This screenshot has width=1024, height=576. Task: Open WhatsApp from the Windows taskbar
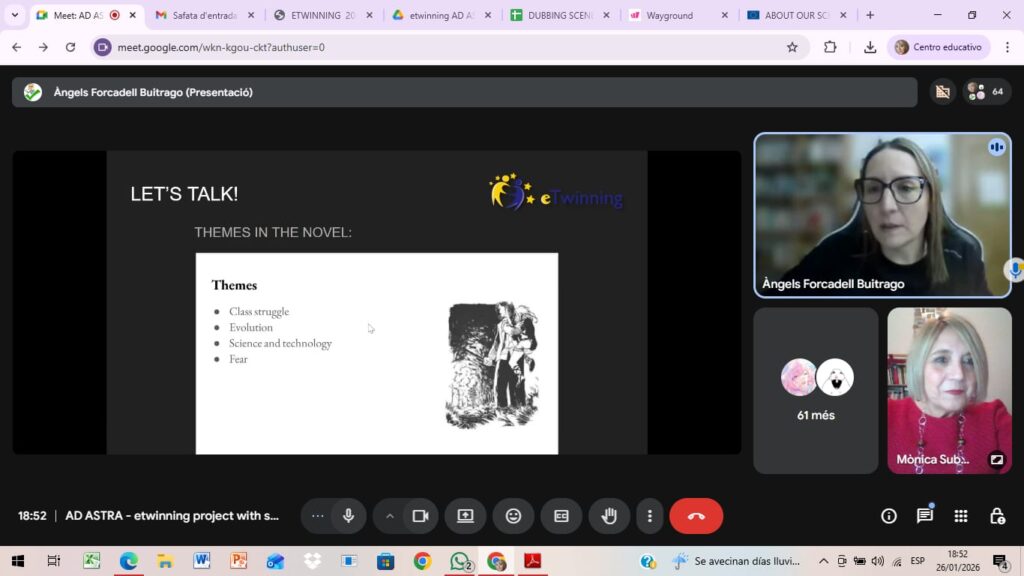point(459,561)
